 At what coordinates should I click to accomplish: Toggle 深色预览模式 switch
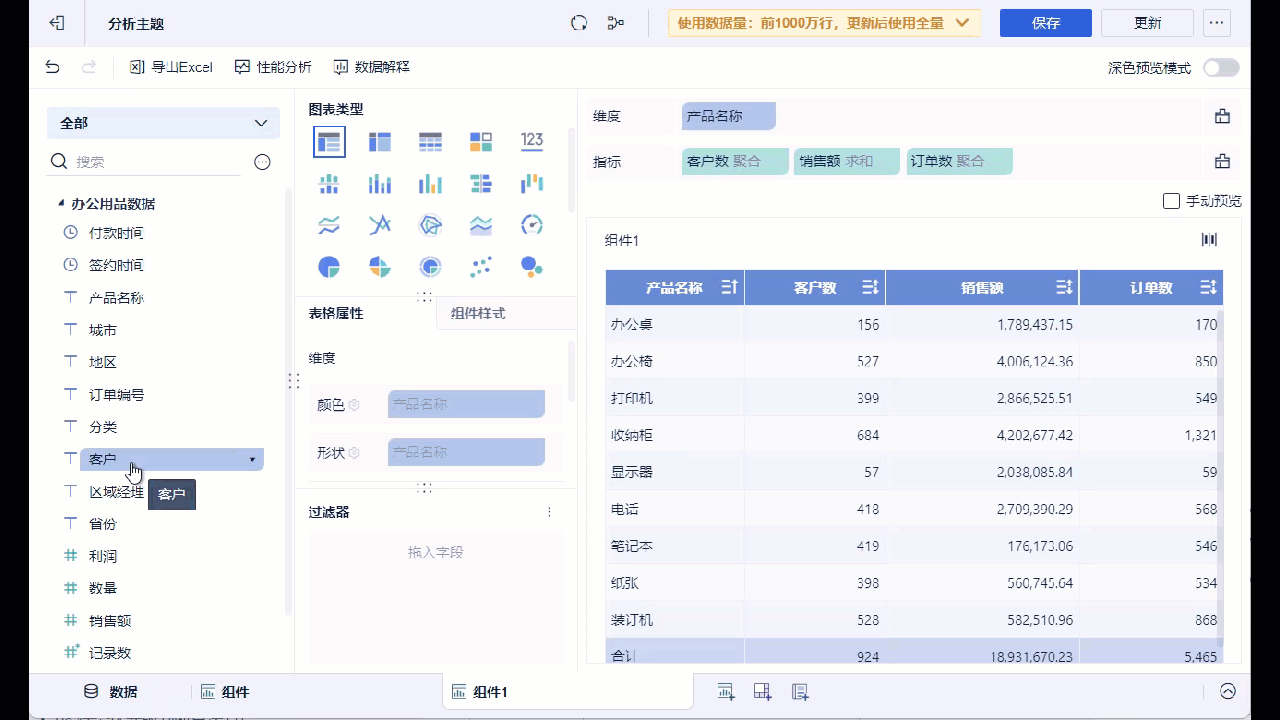[1220, 68]
